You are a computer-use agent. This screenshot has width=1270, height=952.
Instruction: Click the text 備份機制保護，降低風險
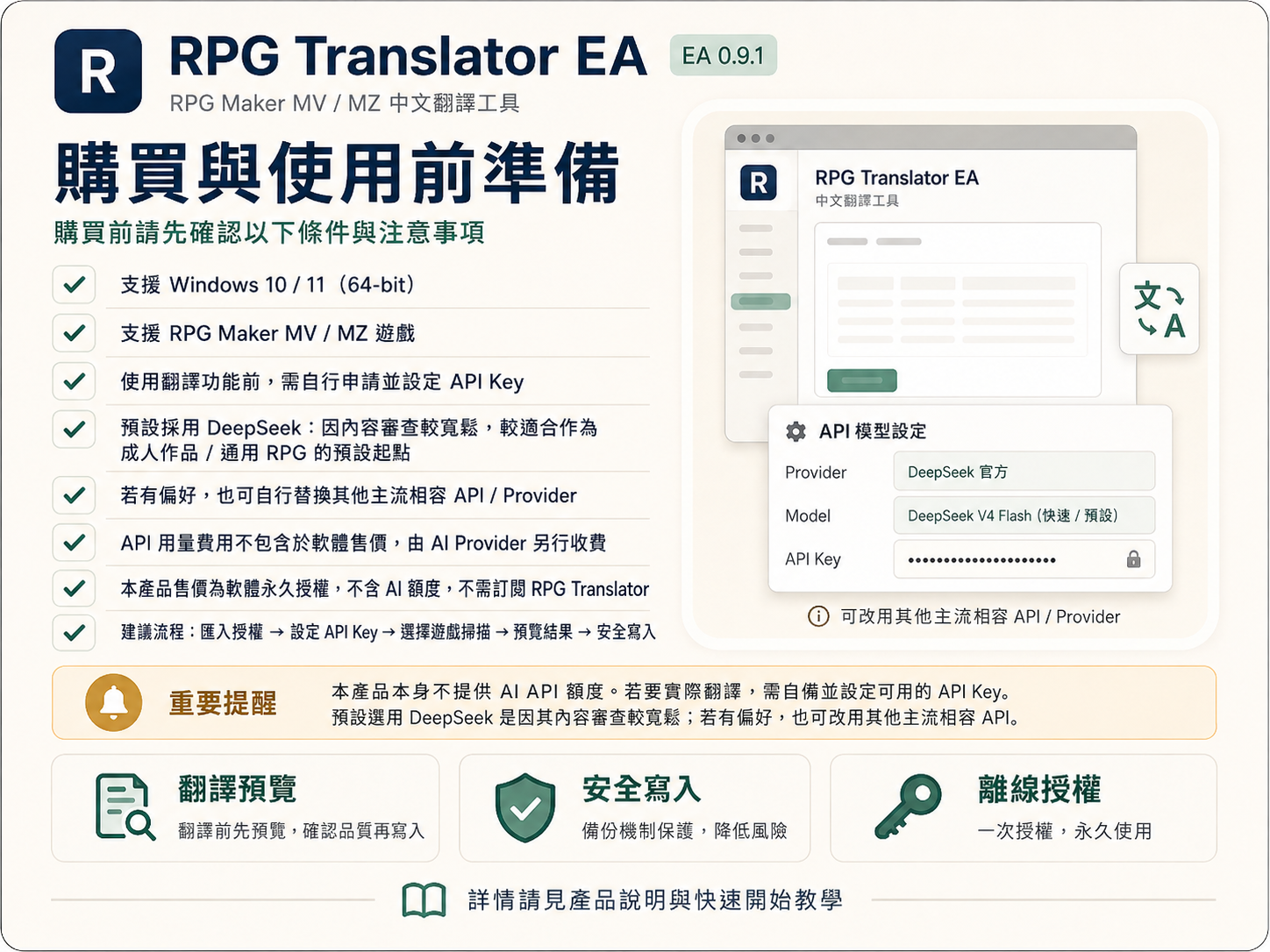click(x=685, y=831)
